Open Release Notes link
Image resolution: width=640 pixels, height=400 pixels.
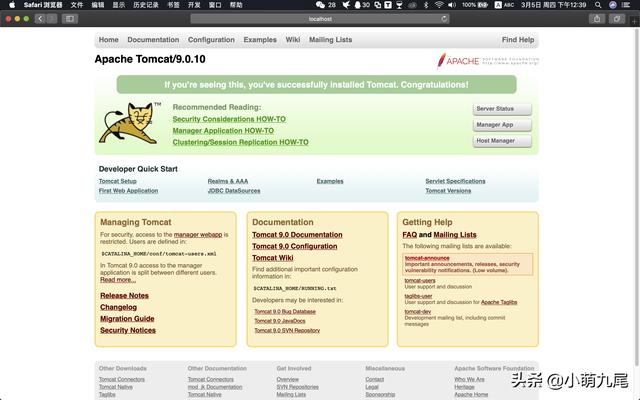click(x=124, y=296)
